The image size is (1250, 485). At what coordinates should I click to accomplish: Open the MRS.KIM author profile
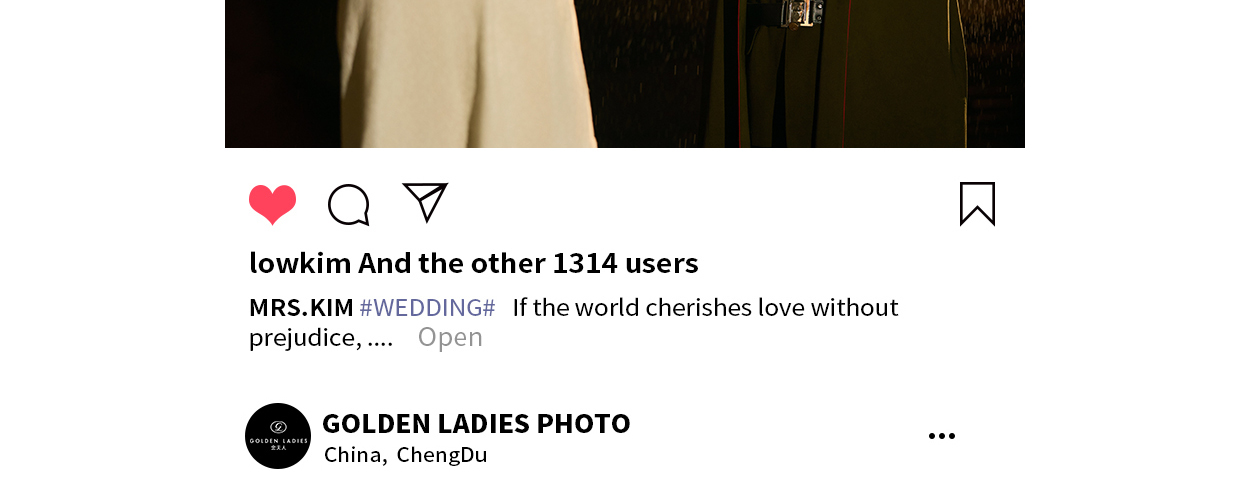(x=301, y=307)
